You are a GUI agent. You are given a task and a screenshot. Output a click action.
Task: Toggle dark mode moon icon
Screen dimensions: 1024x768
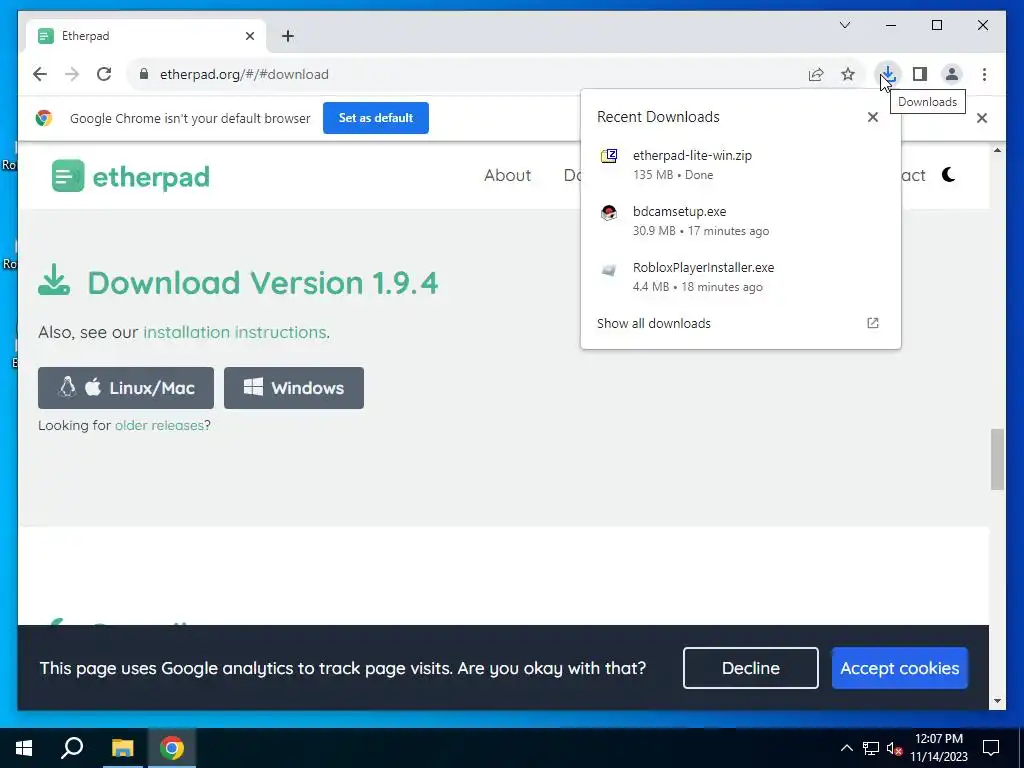(x=949, y=174)
